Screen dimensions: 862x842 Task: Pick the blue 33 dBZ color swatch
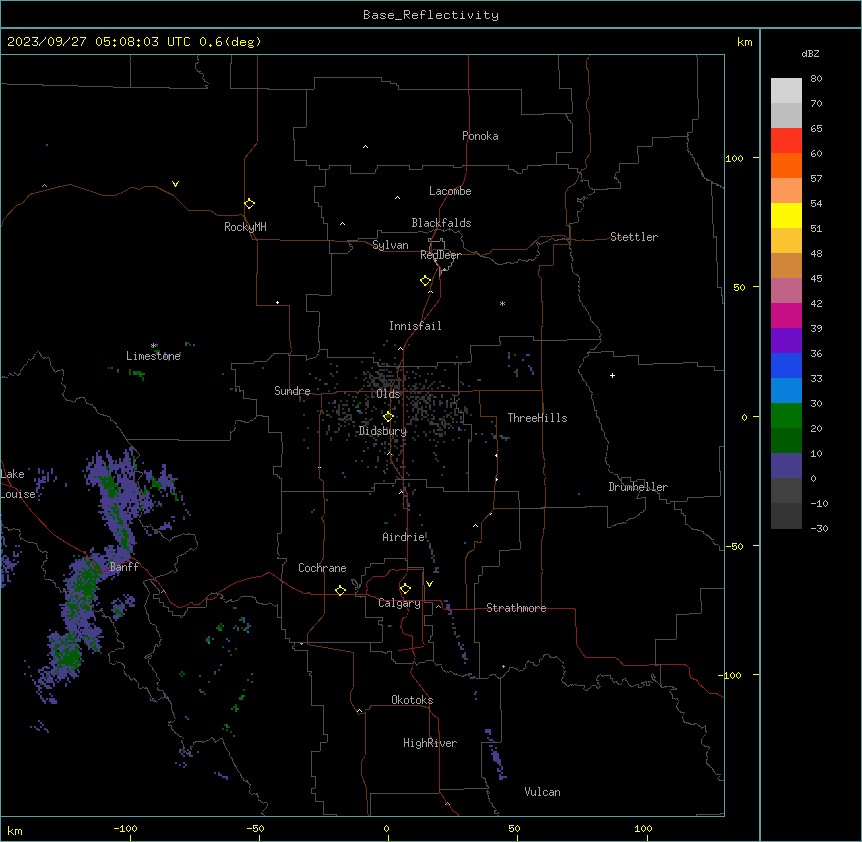[x=786, y=365]
